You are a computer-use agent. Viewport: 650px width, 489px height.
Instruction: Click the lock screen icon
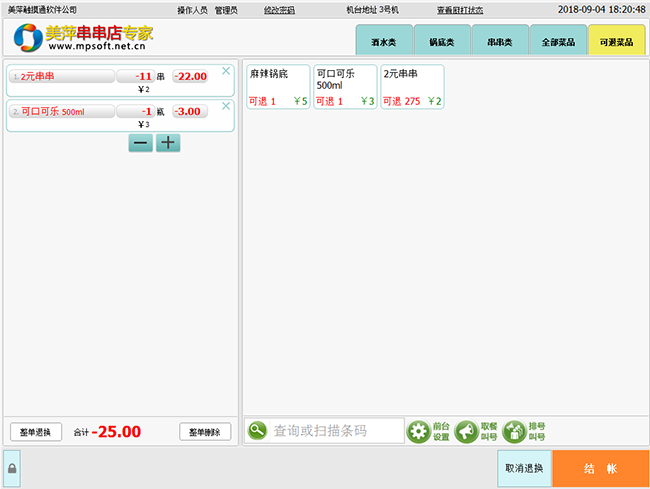pos(12,468)
